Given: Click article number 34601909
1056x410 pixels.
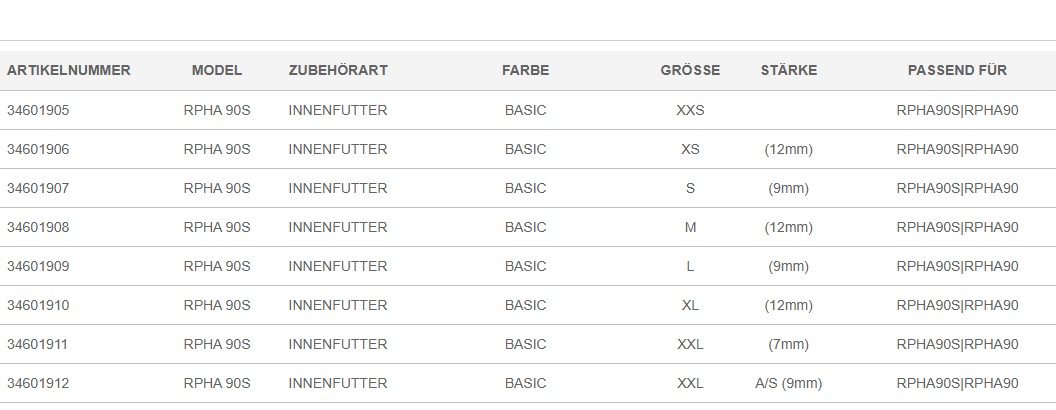Looking at the screenshot, I should [38, 267].
